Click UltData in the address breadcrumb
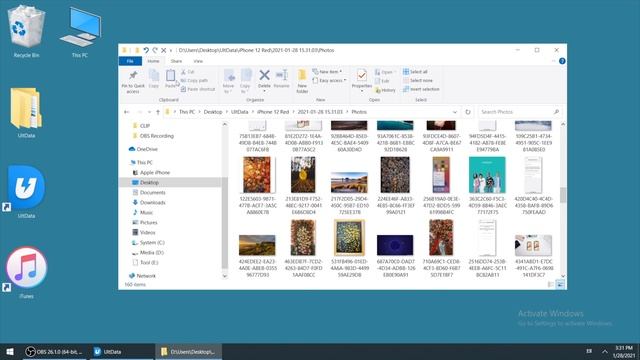The image size is (640, 360). point(239,112)
